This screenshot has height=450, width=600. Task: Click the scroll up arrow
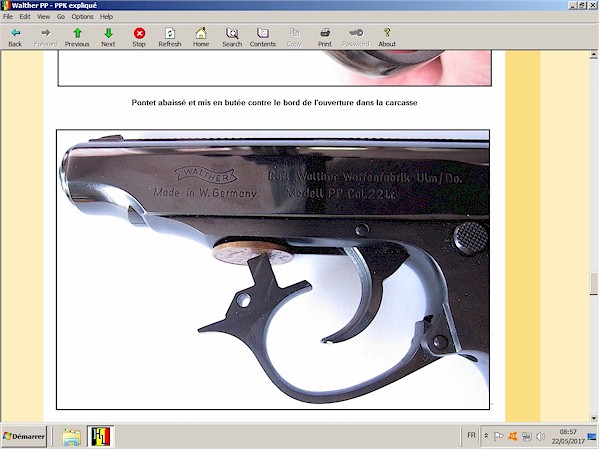point(593,55)
